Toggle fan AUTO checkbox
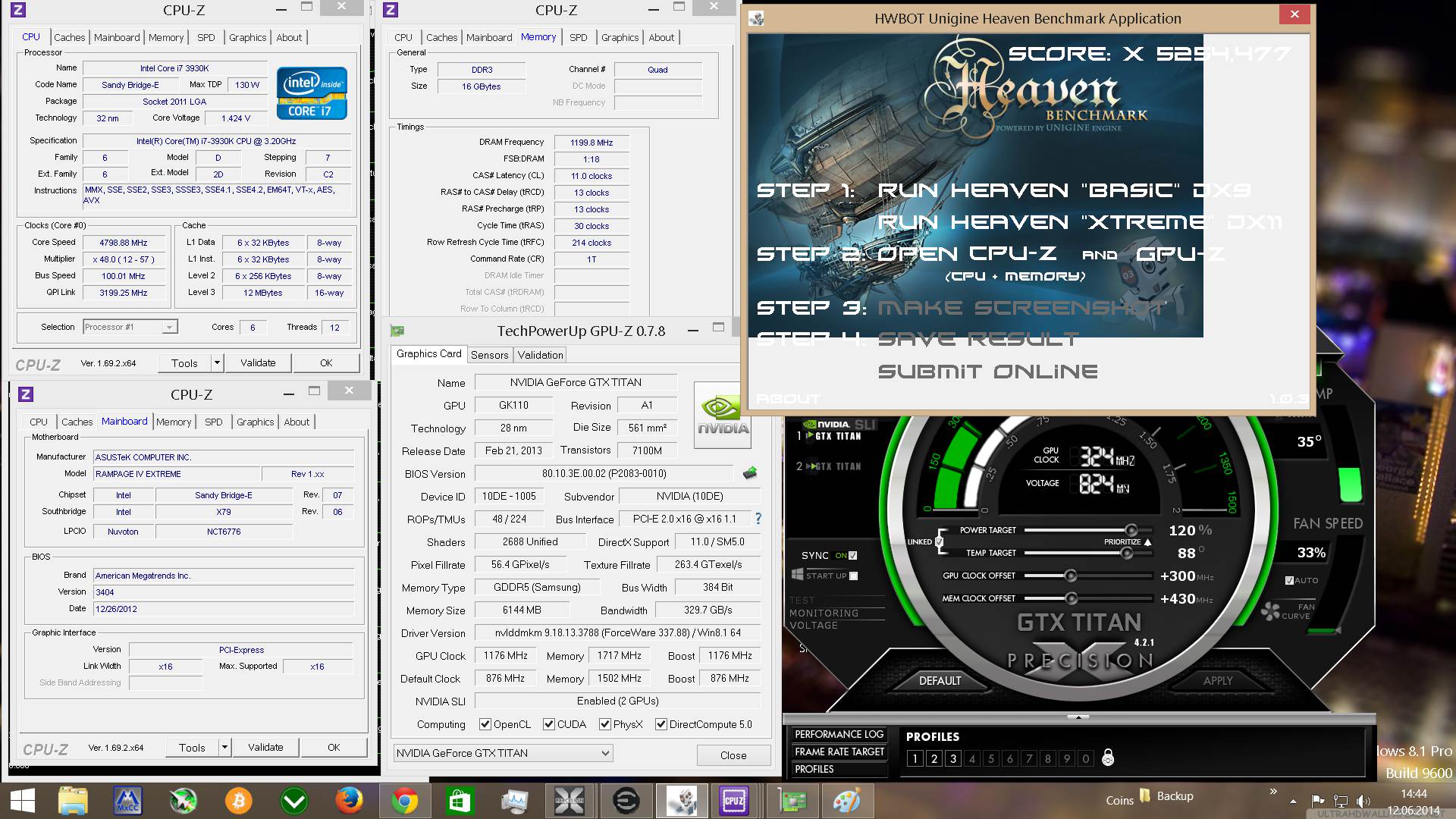1456x819 pixels. click(x=1289, y=580)
